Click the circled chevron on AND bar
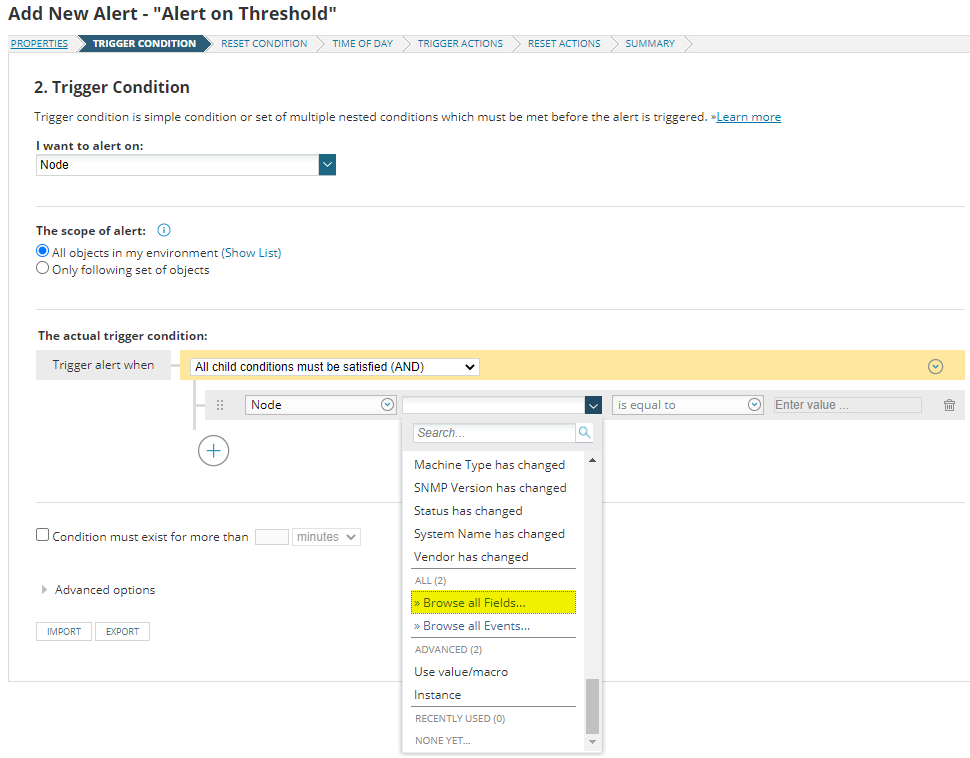The height and width of the screenshot is (758, 970). [935, 367]
